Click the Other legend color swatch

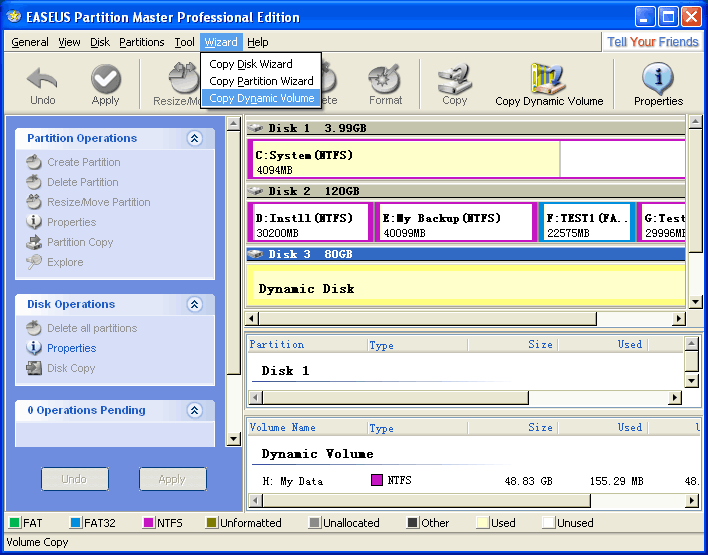pos(412,523)
